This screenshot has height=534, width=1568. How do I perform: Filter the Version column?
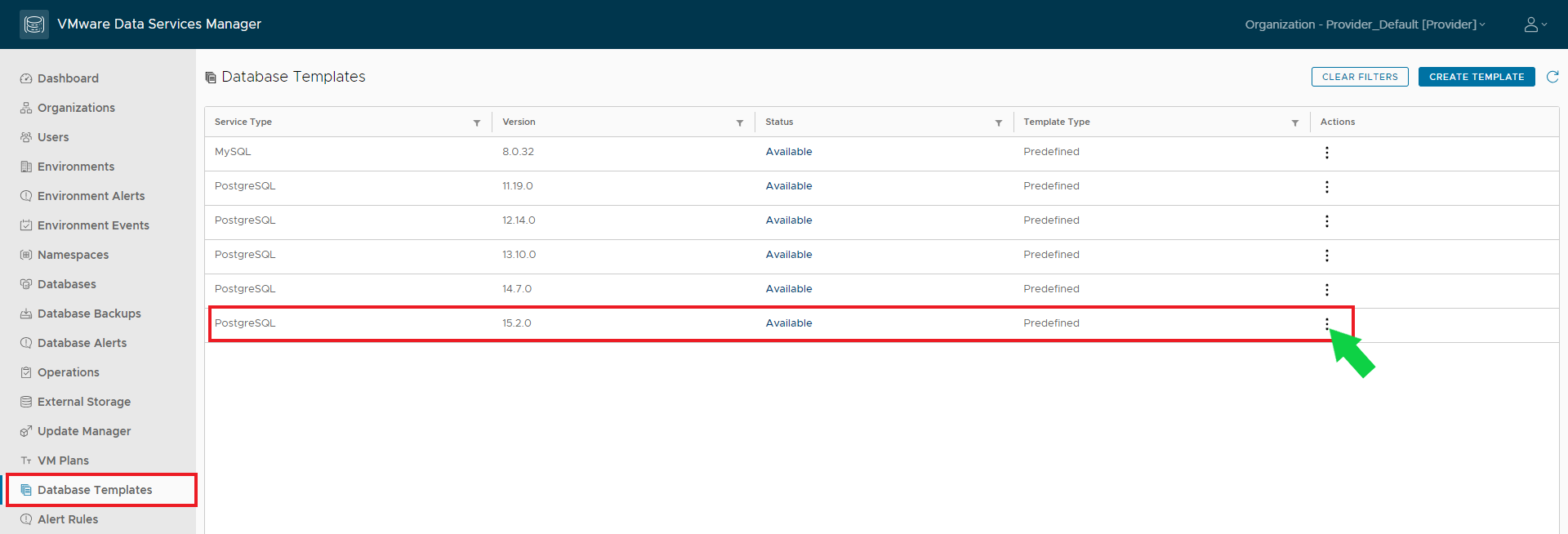coord(740,122)
